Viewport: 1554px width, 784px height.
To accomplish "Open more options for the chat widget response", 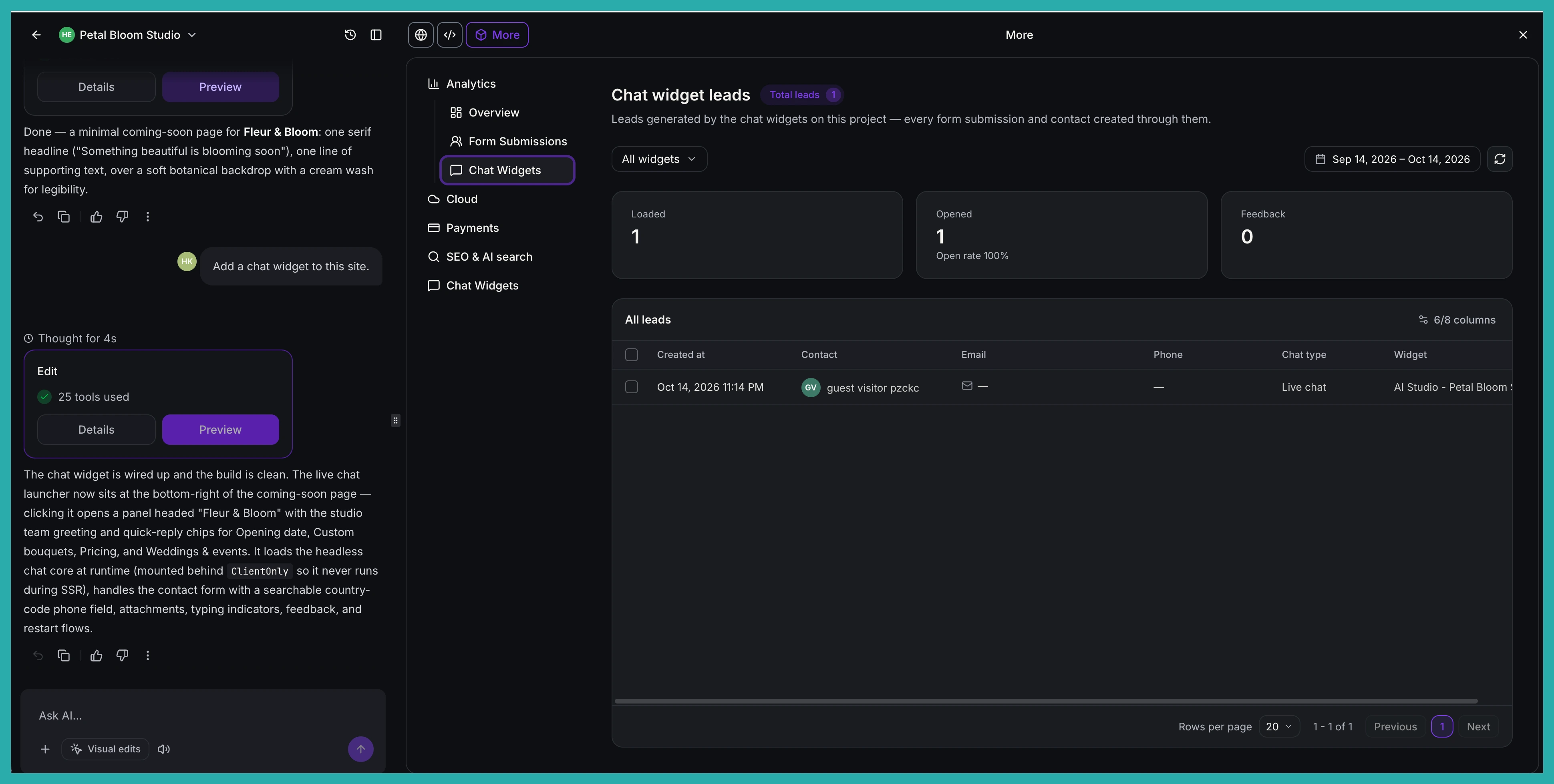I will point(148,655).
